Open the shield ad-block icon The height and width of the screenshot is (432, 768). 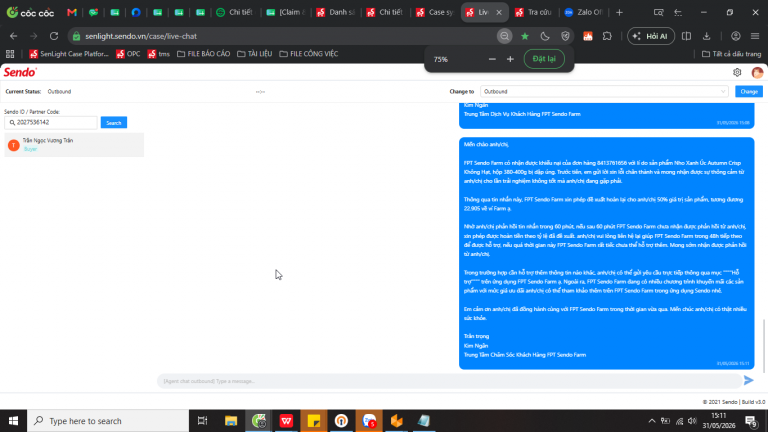tap(565, 36)
